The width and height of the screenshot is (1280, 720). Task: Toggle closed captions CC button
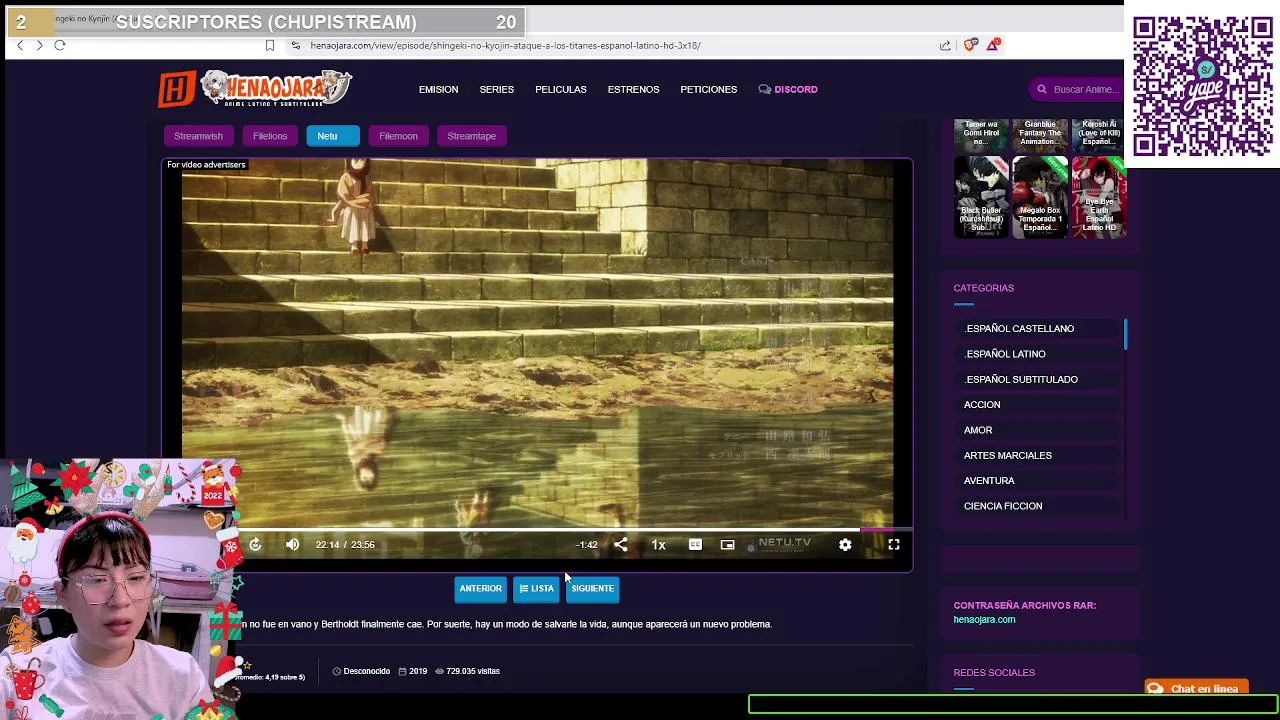tap(695, 544)
